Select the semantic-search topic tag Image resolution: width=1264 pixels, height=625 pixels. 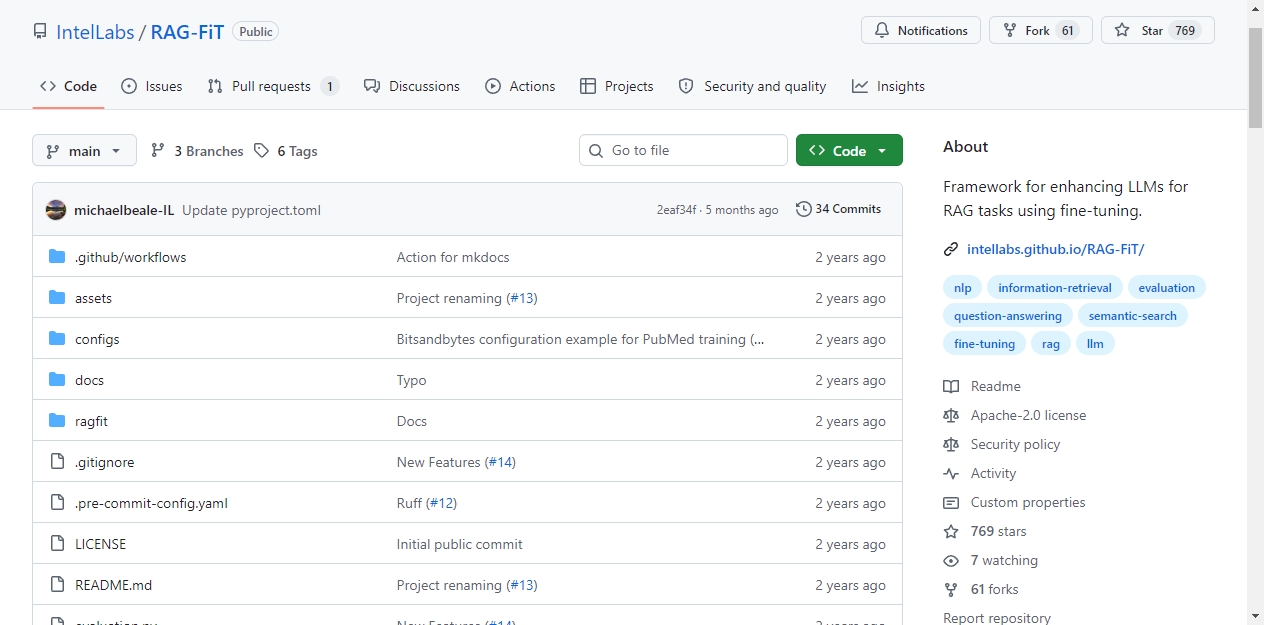(x=1133, y=316)
